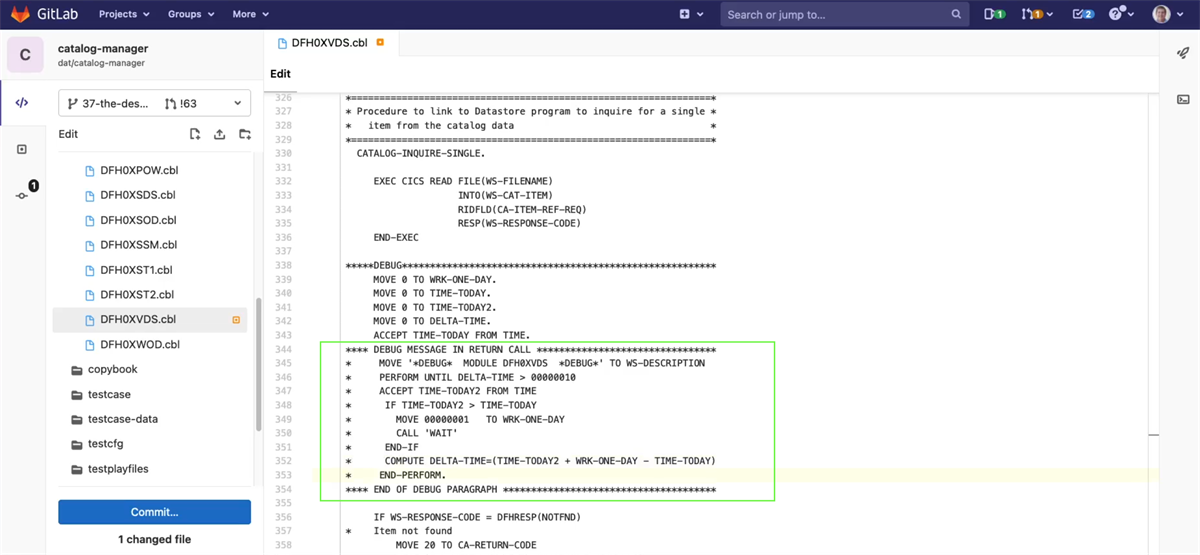This screenshot has height=555, width=1200.
Task: Open the Projects menu
Action: click(124, 14)
